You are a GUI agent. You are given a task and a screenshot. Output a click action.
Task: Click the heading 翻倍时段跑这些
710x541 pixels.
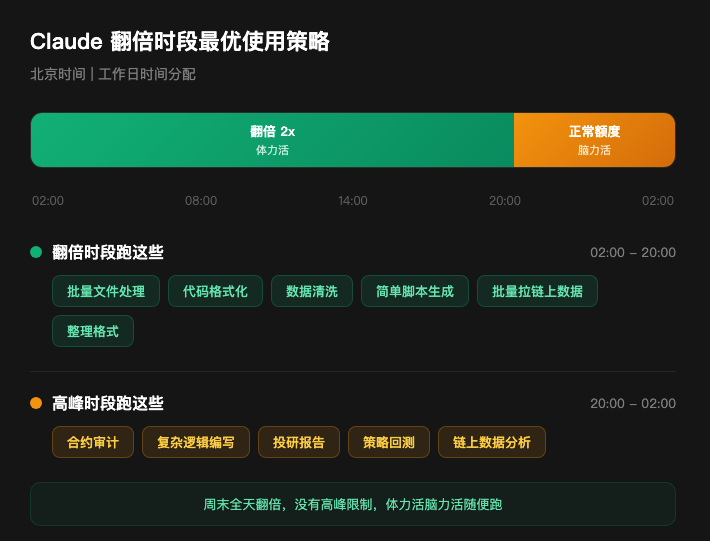tap(108, 252)
